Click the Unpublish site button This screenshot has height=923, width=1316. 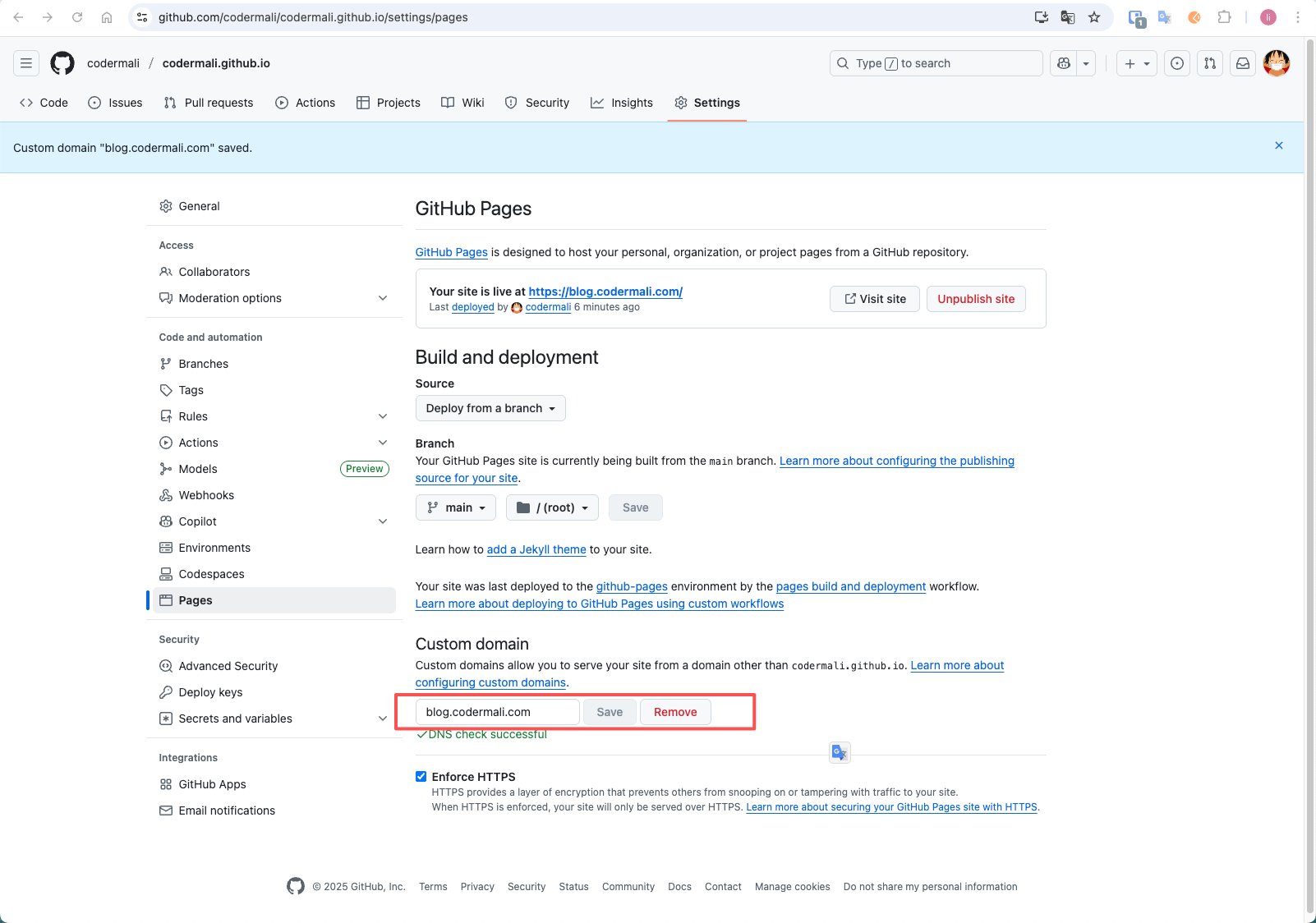pos(976,299)
